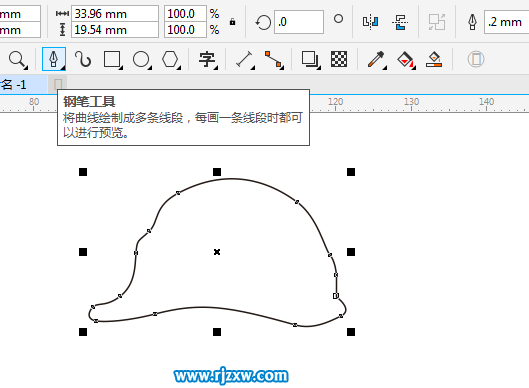Select the Drop Shadow tool

(310, 59)
